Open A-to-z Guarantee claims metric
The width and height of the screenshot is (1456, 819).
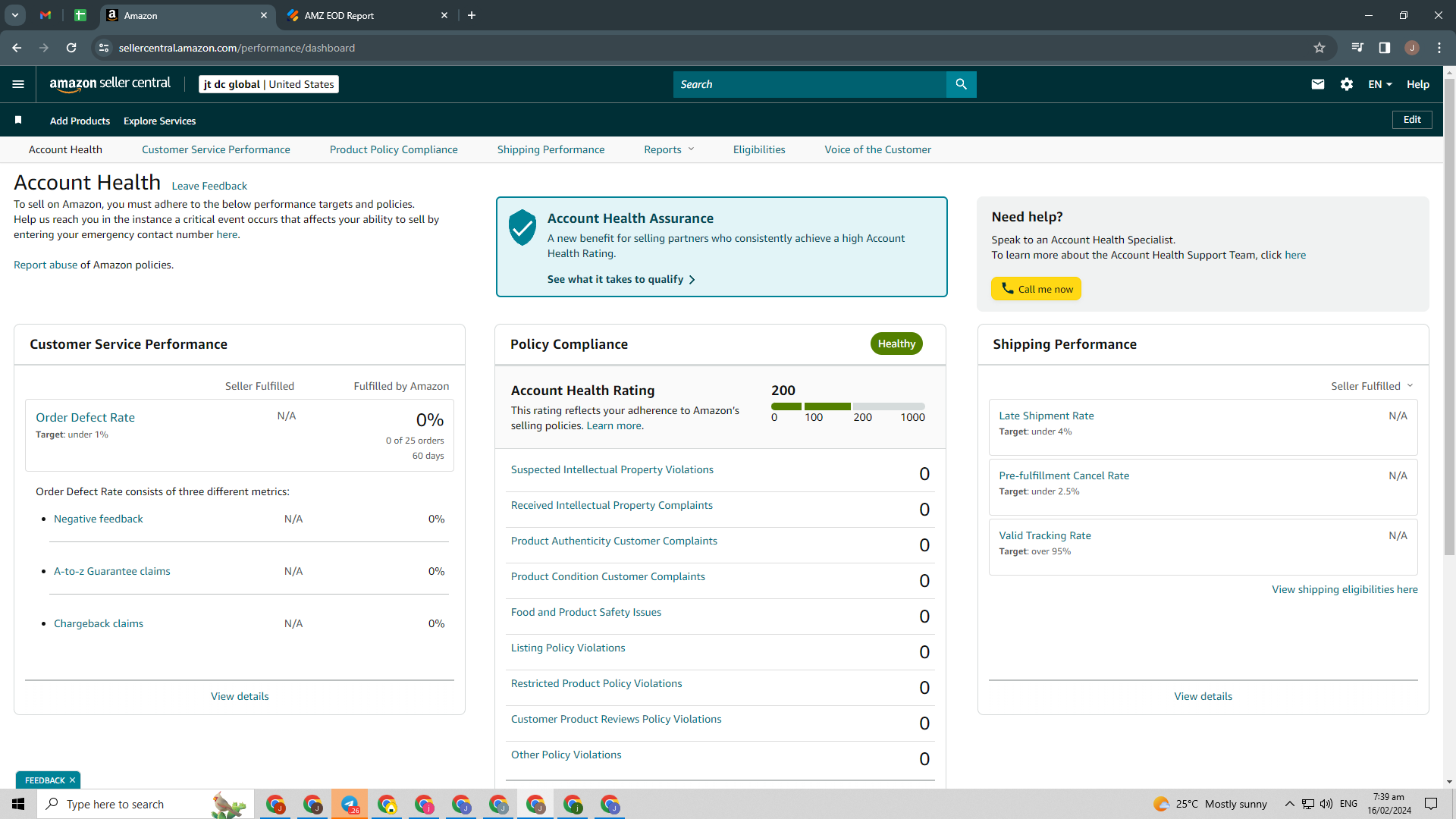pyautogui.click(x=112, y=571)
